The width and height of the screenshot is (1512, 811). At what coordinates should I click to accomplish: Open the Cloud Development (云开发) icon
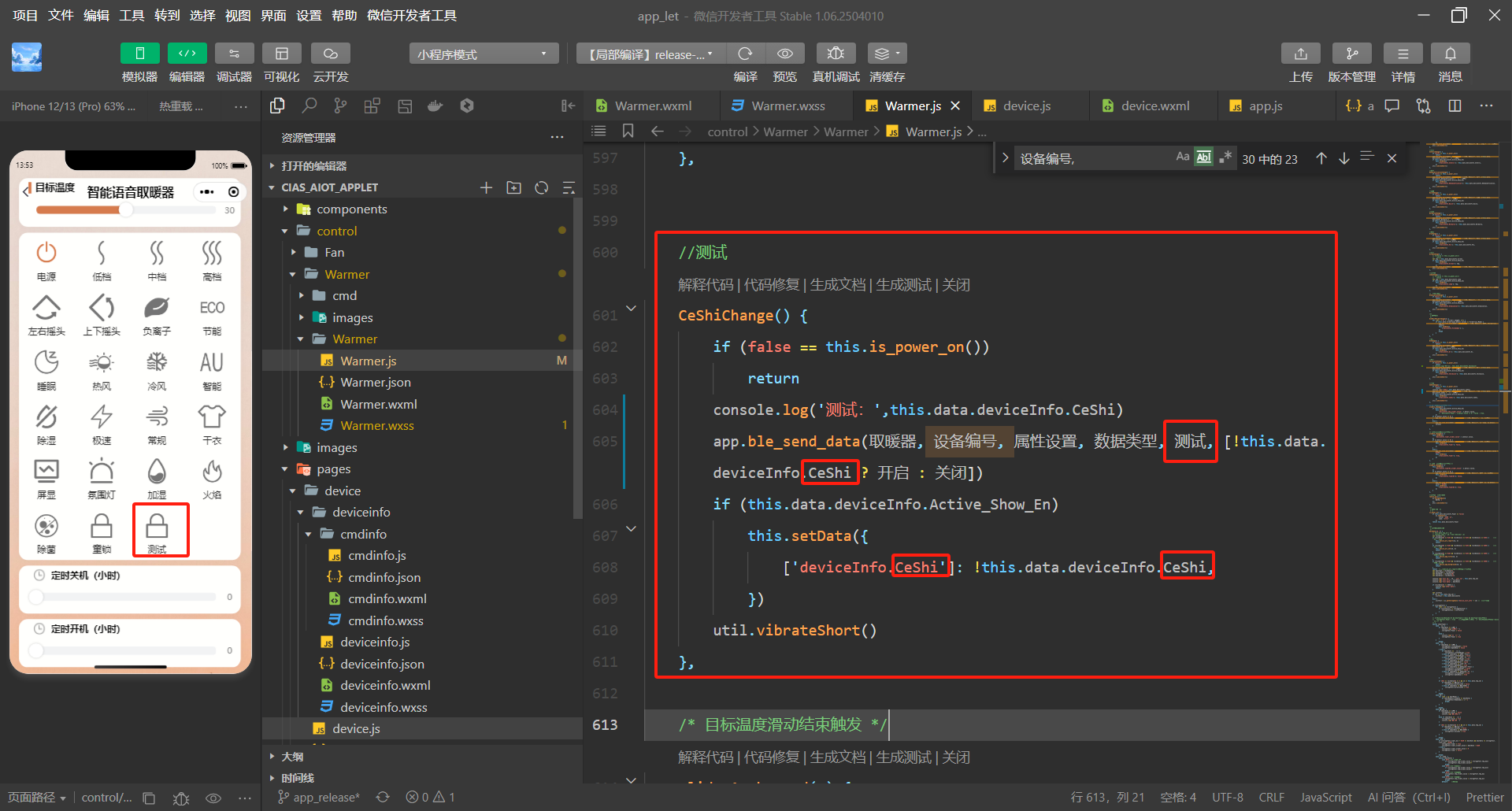[331, 54]
